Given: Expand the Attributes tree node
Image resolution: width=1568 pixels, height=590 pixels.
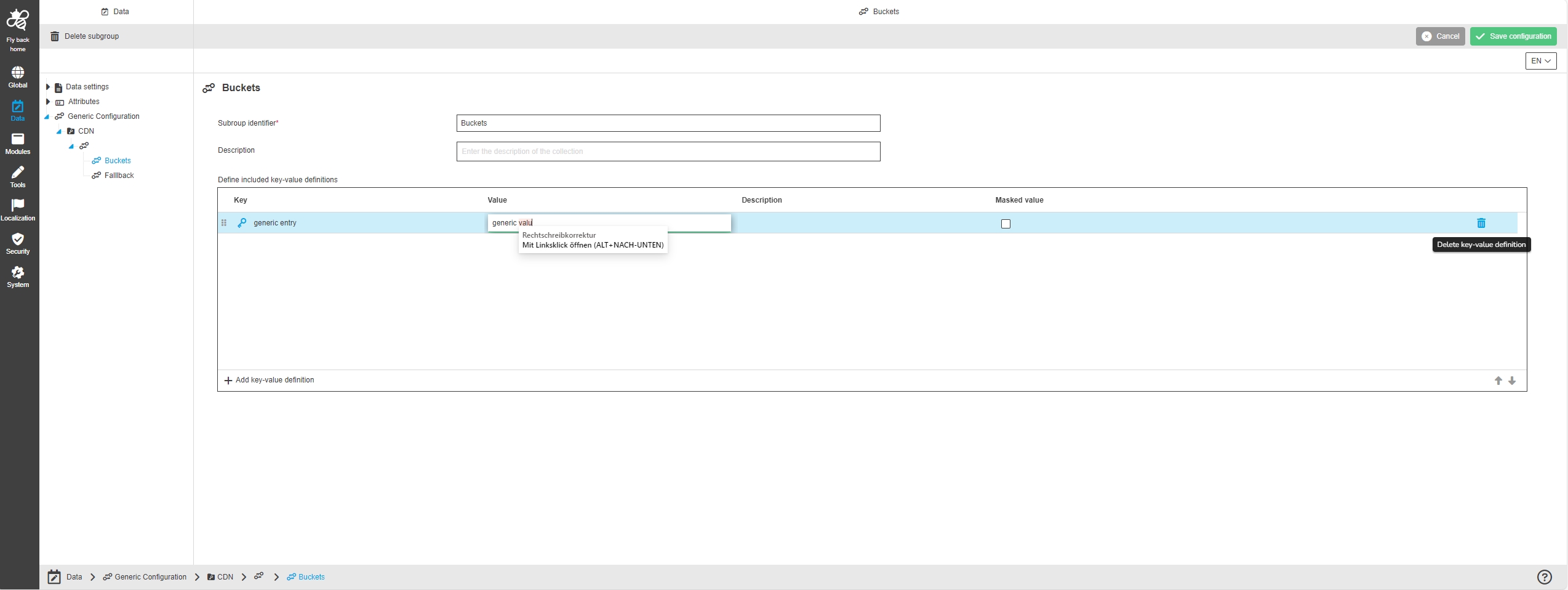Looking at the screenshot, I should (x=48, y=102).
